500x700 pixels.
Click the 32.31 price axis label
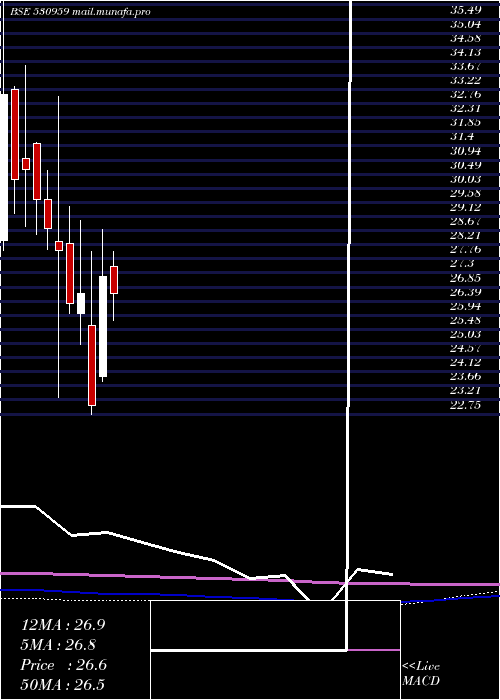point(465,109)
